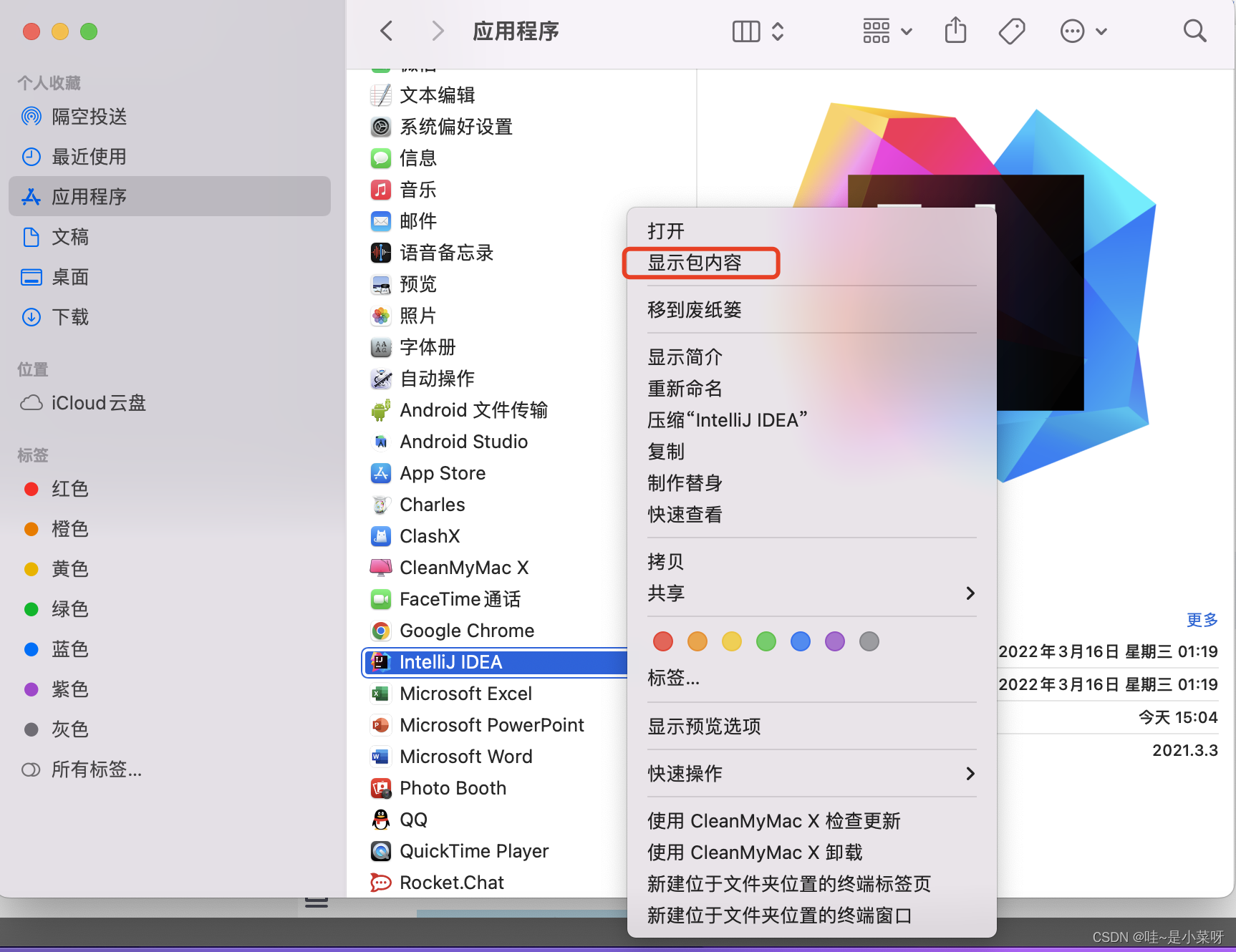Click the 更多 link in preview

[1202, 620]
